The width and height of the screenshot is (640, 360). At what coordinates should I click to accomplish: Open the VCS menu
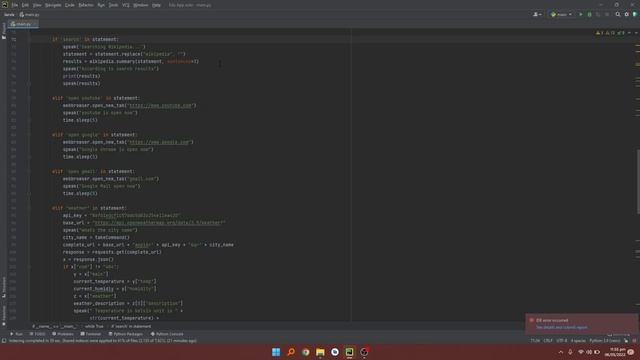[126, 5]
